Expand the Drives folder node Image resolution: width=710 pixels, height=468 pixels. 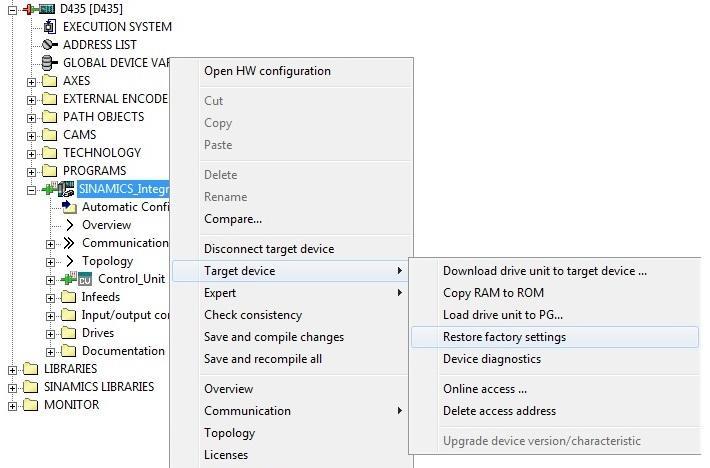click(50, 334)
